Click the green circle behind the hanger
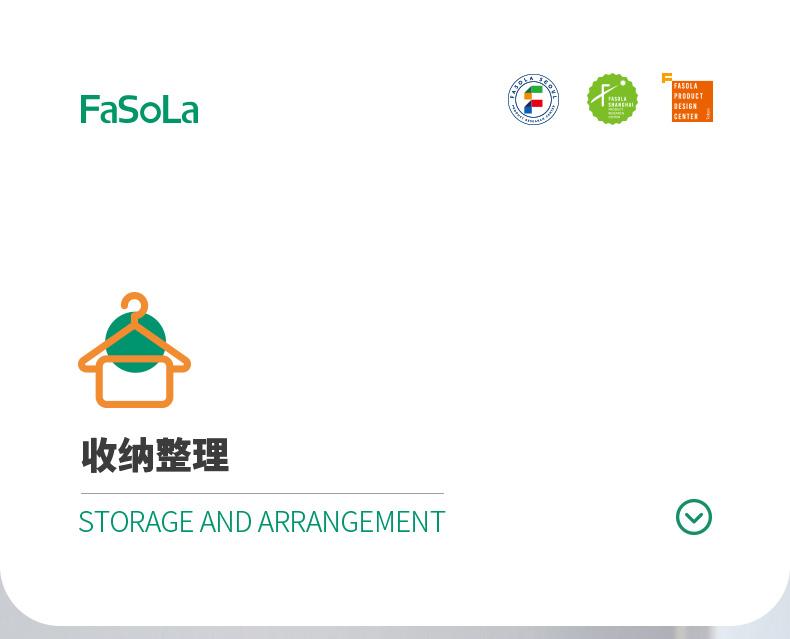Viewport: 790px width, 639px height. click(x=136, y=342)
